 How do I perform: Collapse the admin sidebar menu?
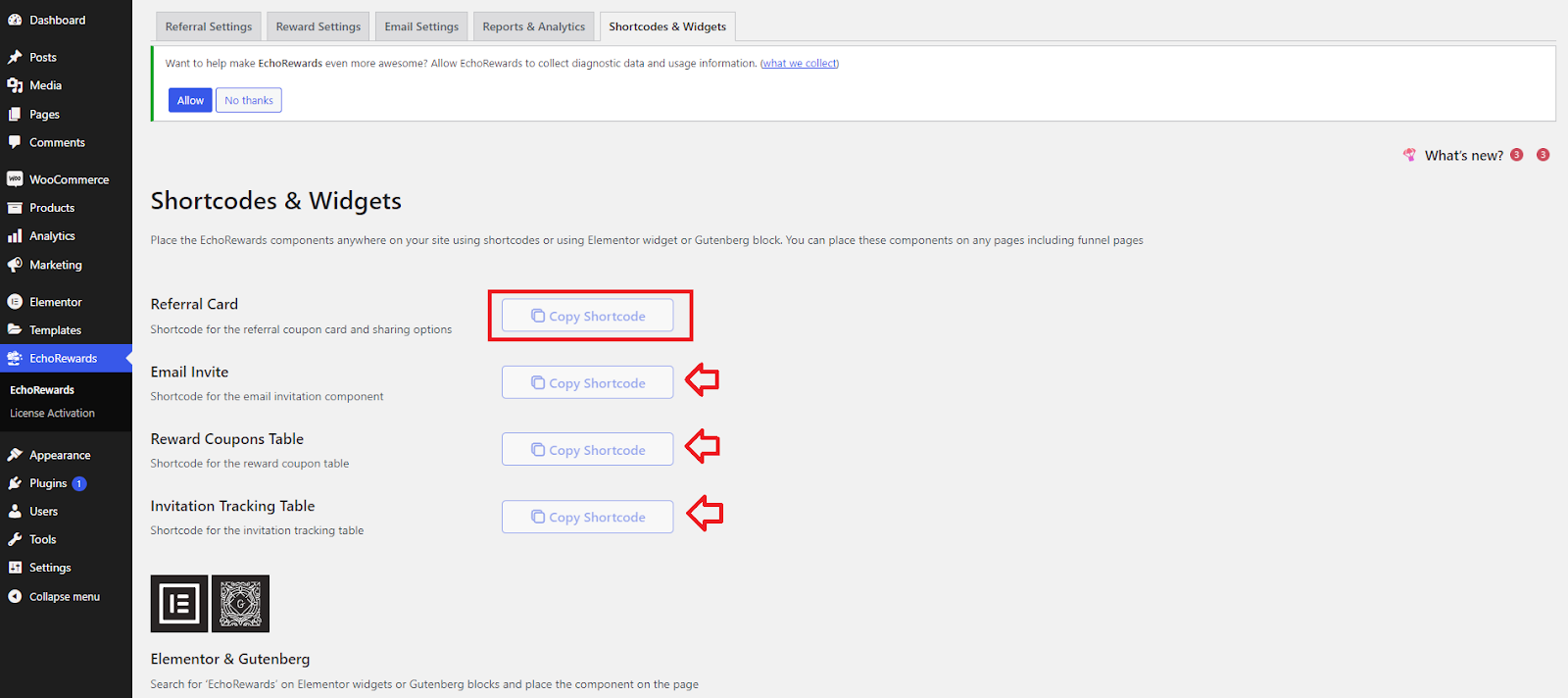point(64,596)
